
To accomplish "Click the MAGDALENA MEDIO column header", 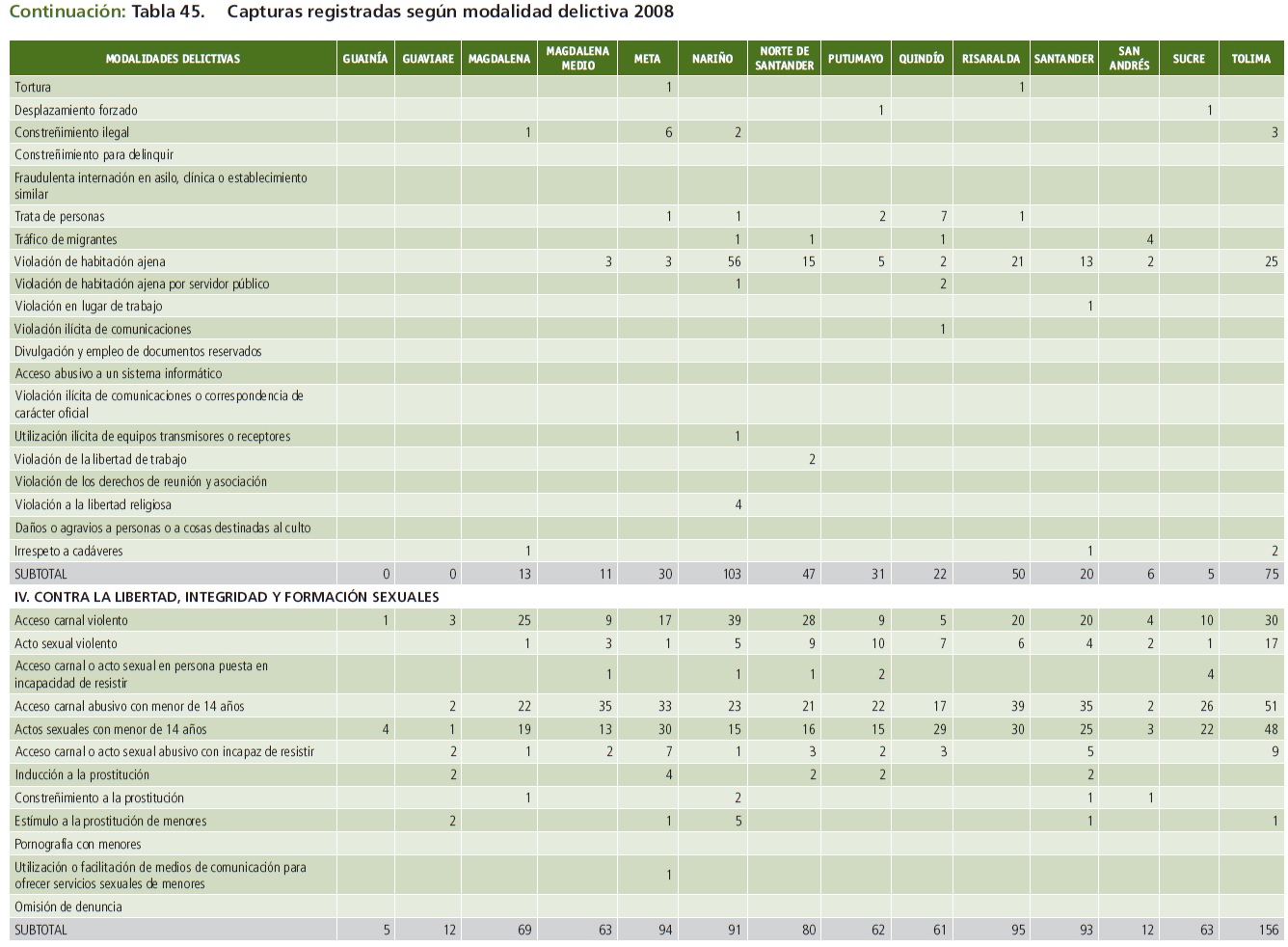I will click(x=577, y=59).
